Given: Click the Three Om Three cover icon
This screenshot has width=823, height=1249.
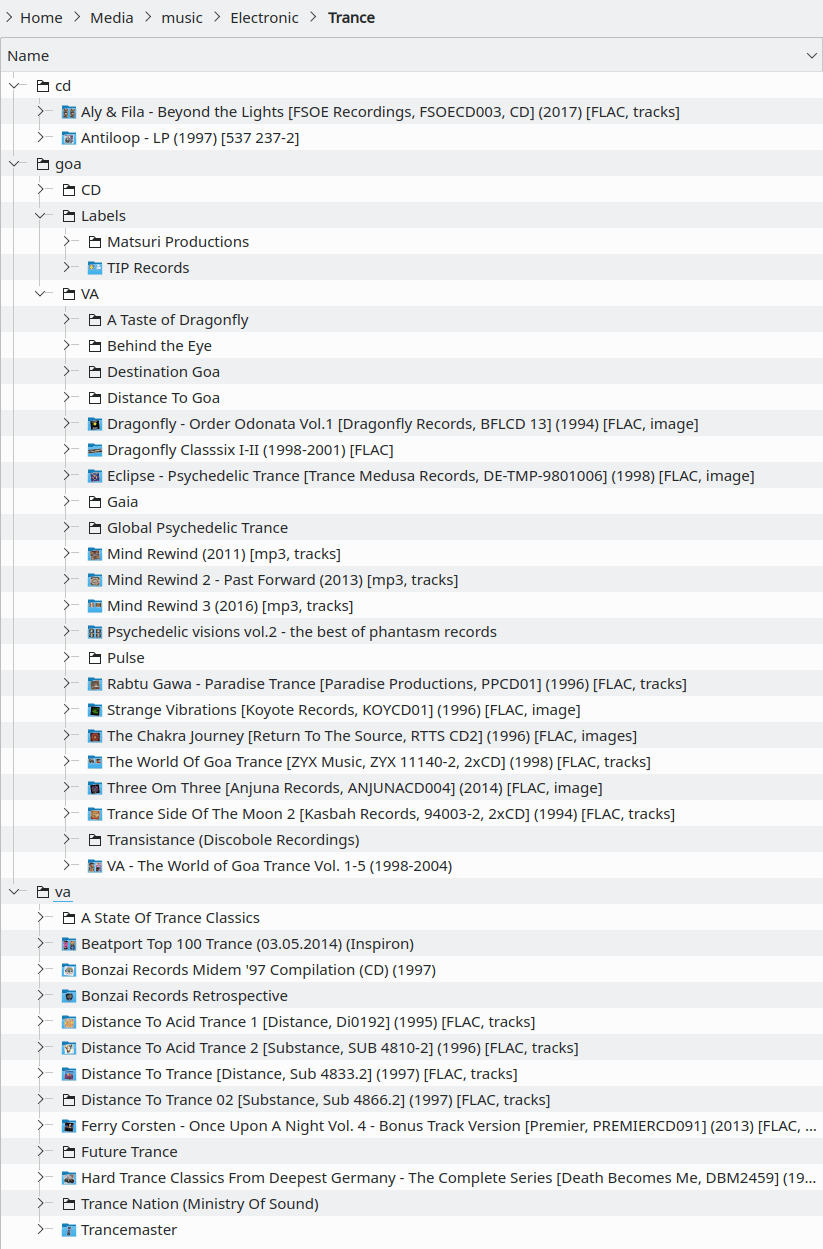Looking at the screenshot, I should point(95,788).
